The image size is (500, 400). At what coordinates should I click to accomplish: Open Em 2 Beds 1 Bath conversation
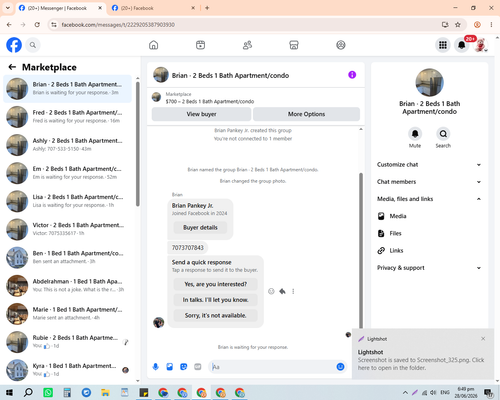point(68,173)
